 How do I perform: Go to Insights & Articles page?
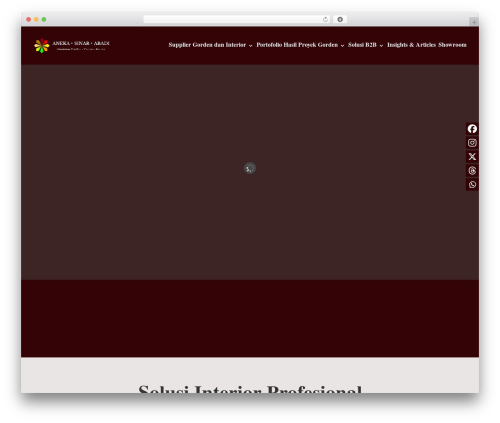coord(411,45)
